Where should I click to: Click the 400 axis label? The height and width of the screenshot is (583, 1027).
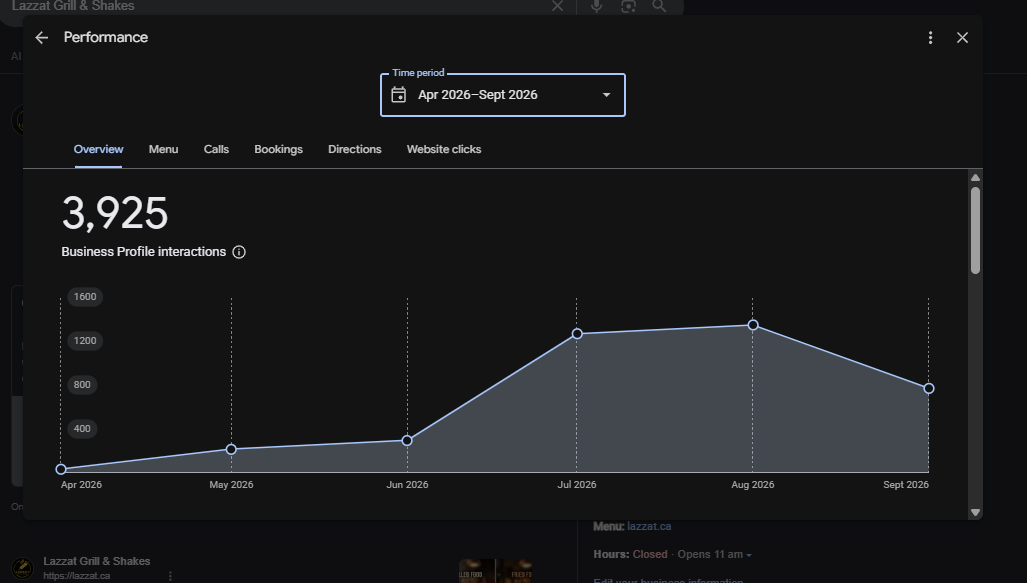point(83,428)
